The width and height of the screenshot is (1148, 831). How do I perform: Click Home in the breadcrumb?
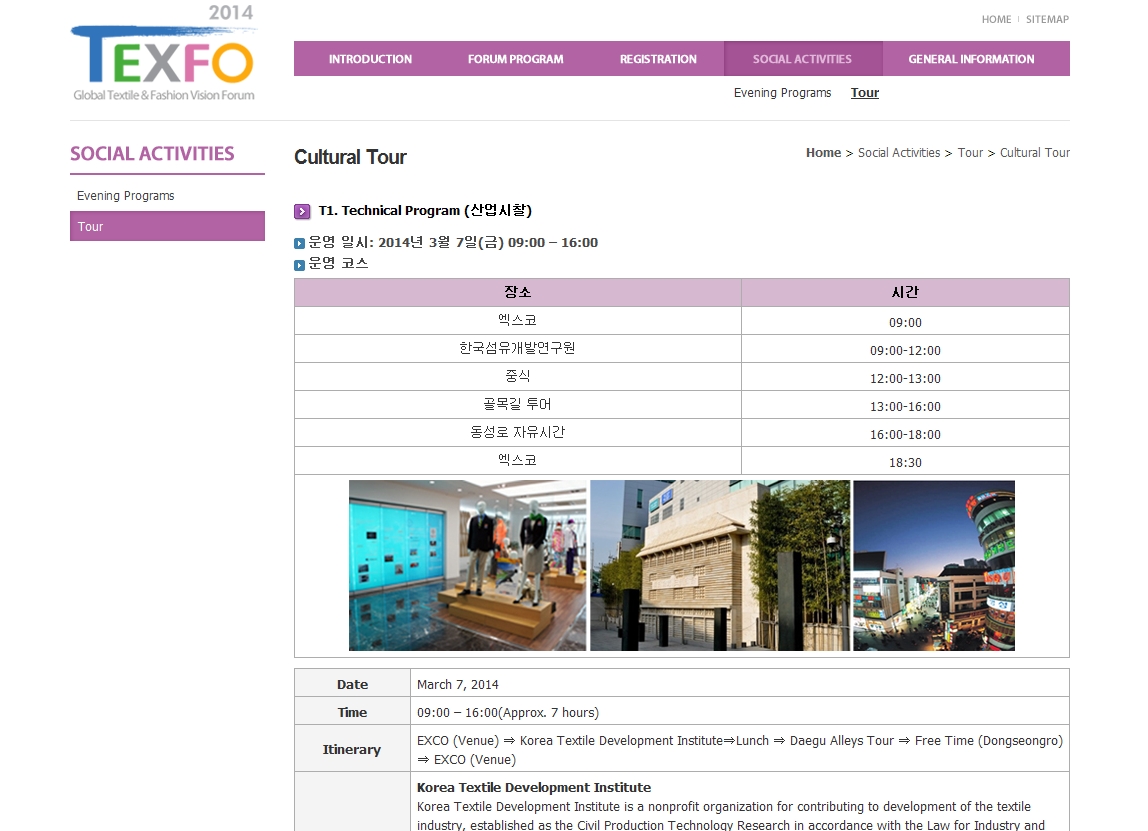824,153
